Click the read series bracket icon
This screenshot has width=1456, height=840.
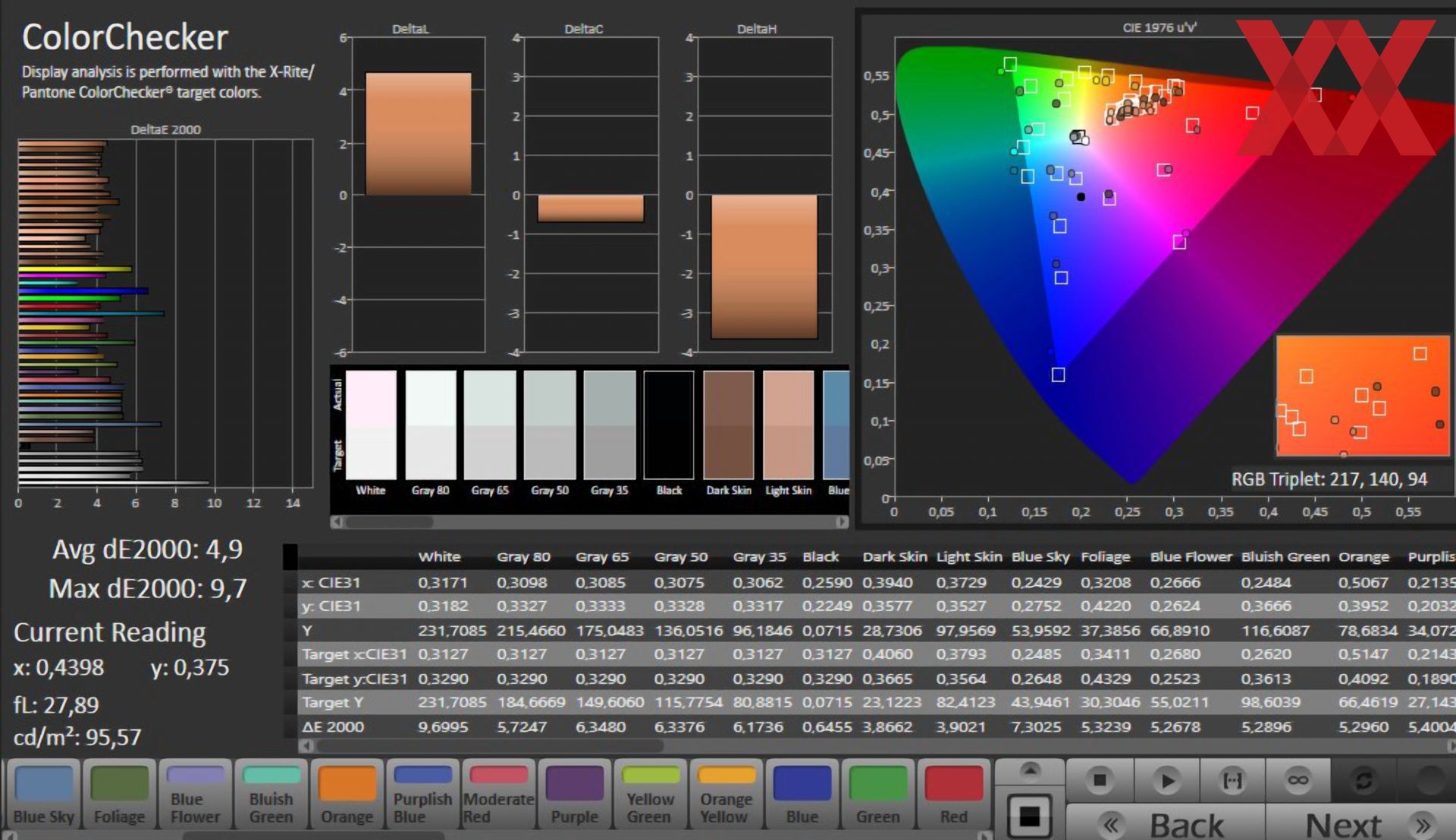(1232, 780)
